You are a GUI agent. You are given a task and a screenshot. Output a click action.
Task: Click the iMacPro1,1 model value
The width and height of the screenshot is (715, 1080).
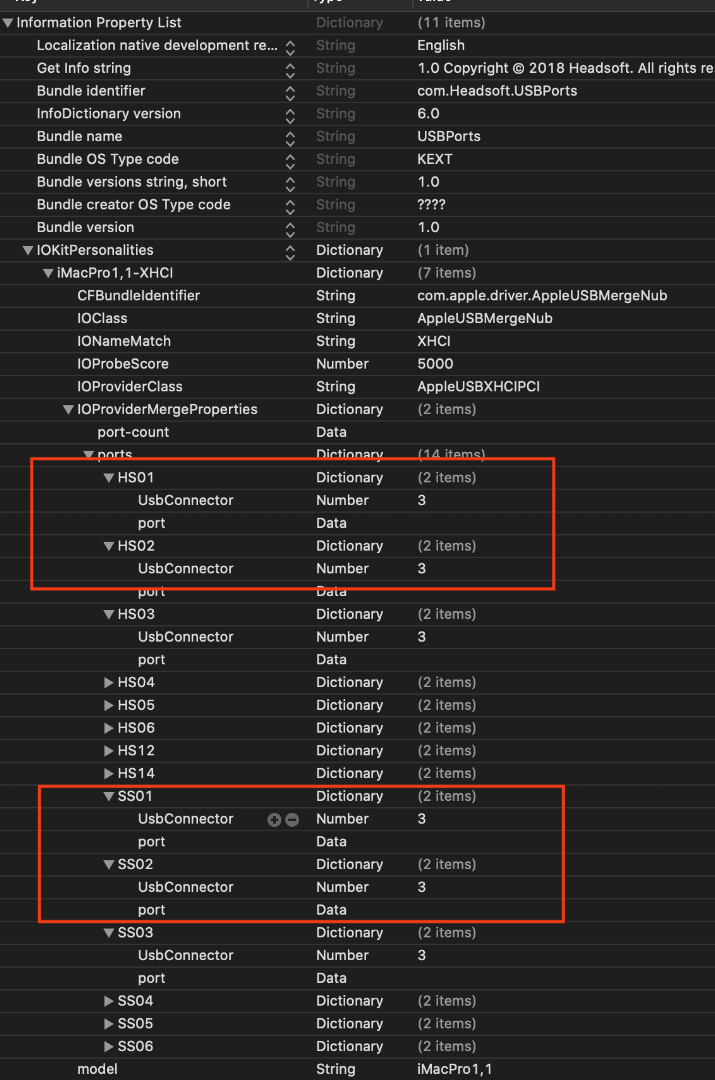click(x=455, y=1069)
